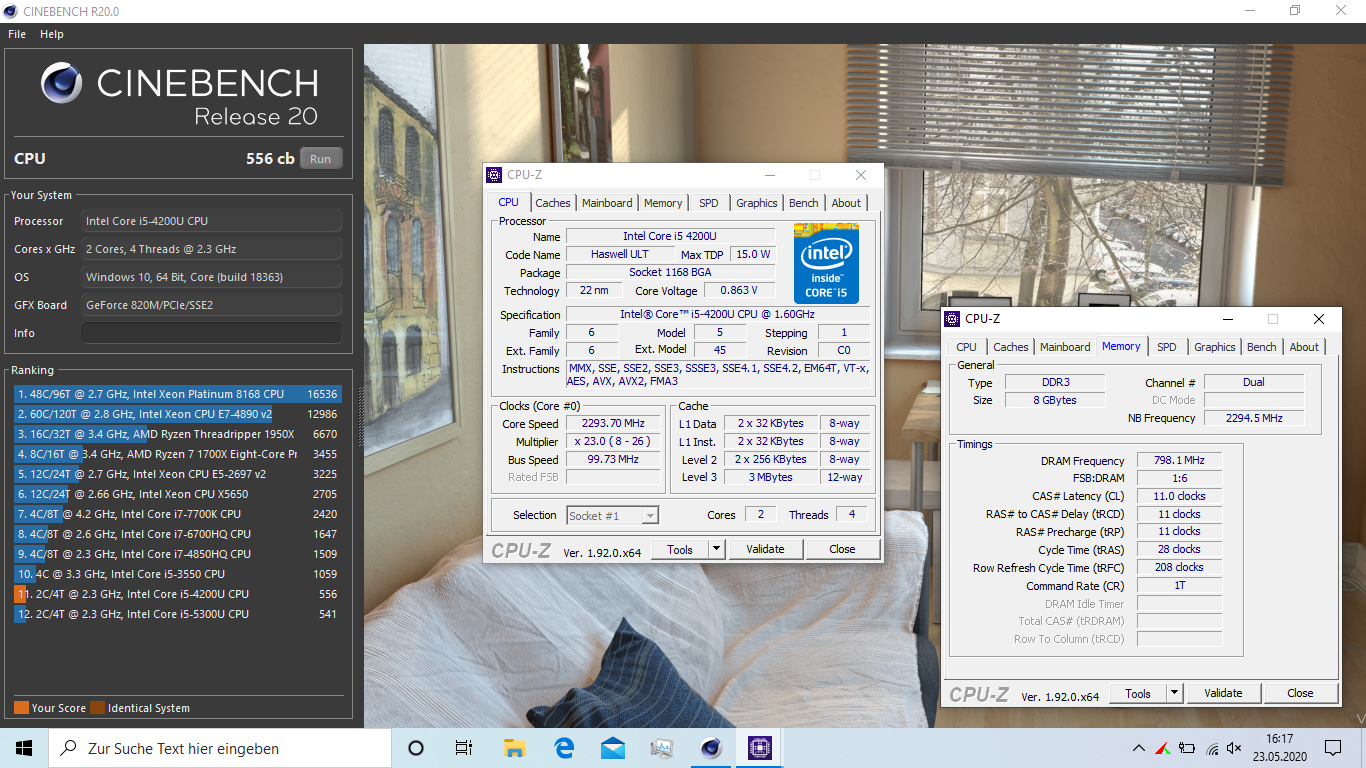Click CPU-Z icon in Memory window title bar
Image resolution: width=1366 pixels, height=768 pixels.
952,319
